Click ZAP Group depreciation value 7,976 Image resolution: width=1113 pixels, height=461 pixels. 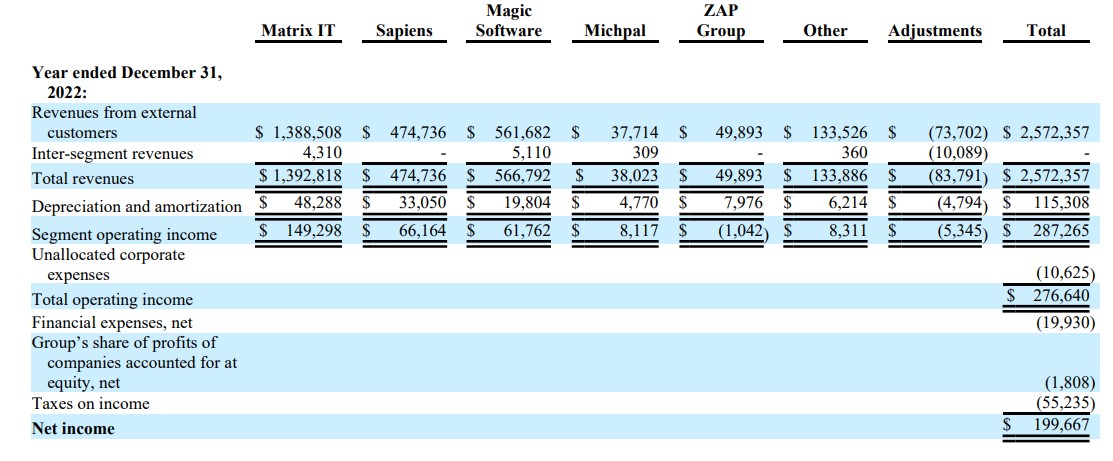(x=744, y=202)
